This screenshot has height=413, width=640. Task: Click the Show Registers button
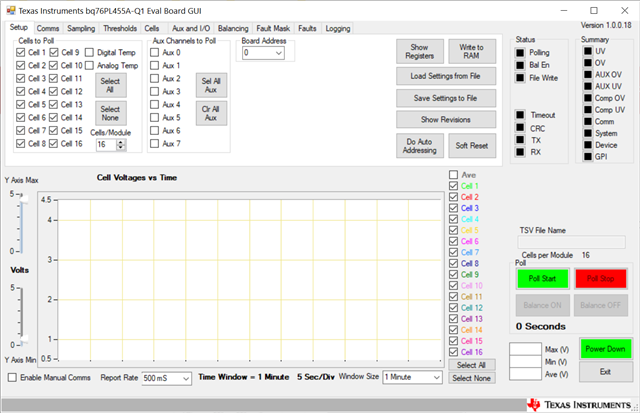[x=420, y=51]
